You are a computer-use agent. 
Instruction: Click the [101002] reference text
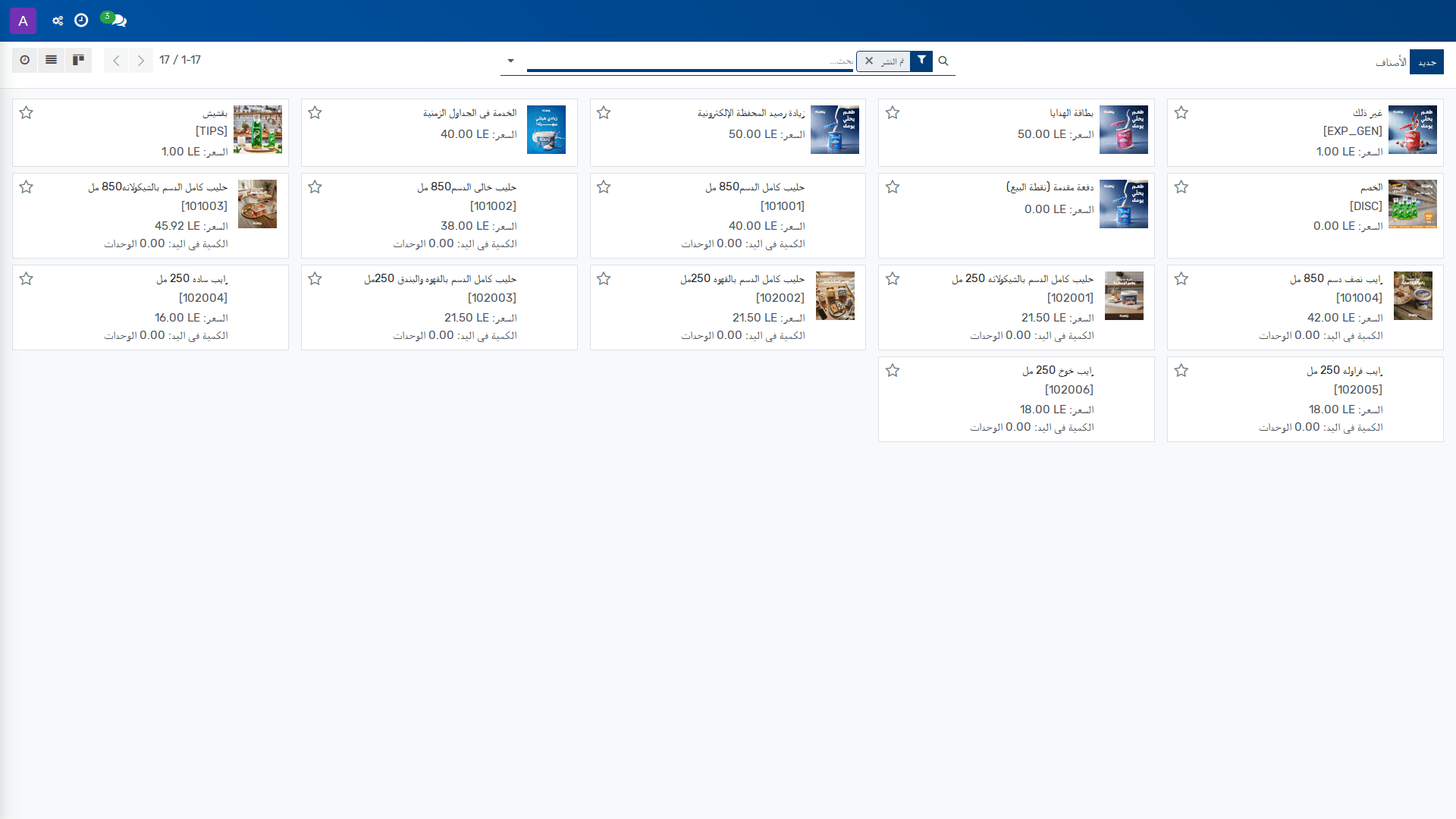493,206
